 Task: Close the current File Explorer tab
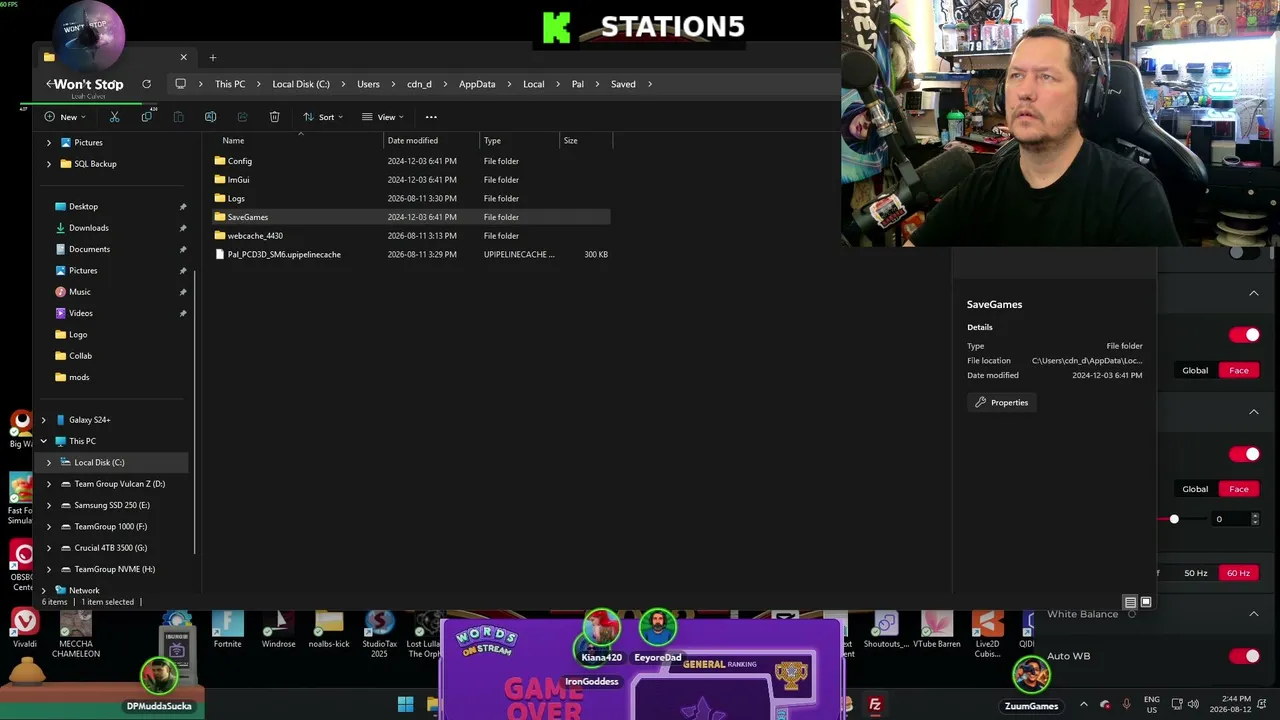pyautogui.click(x=183, y=57)
